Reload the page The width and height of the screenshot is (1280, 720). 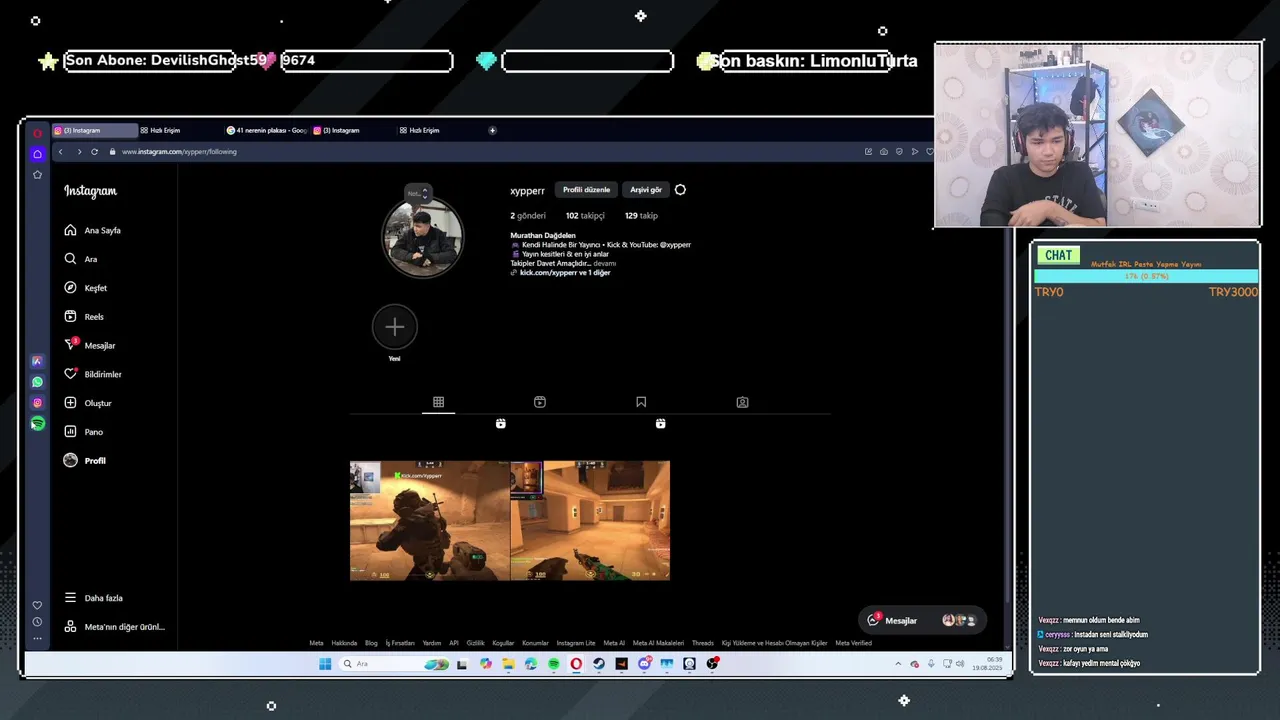point(95,152)
